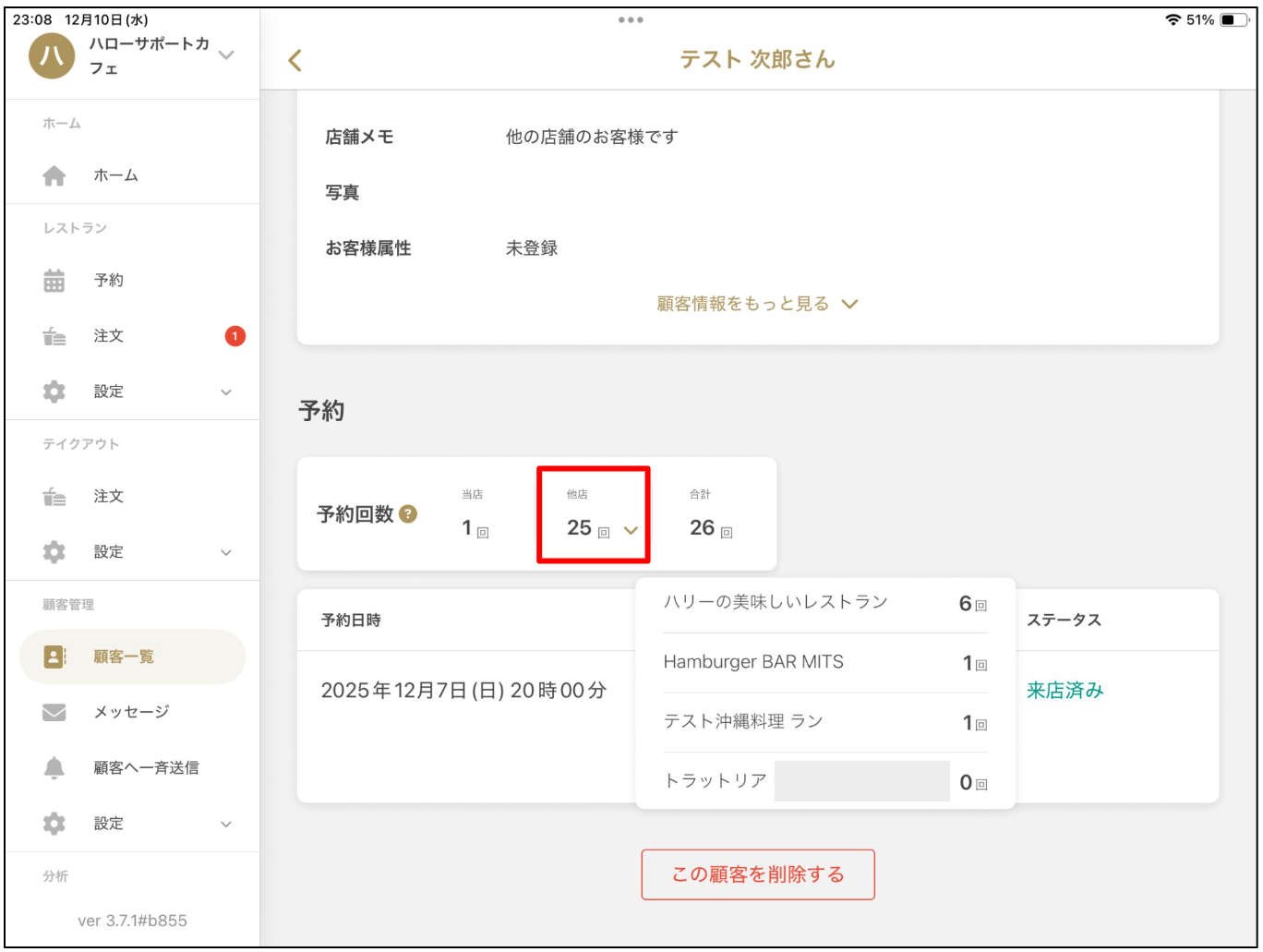Open ホーム from the sidebar menu
1263x952 pixels.
(x=115, y=175)
